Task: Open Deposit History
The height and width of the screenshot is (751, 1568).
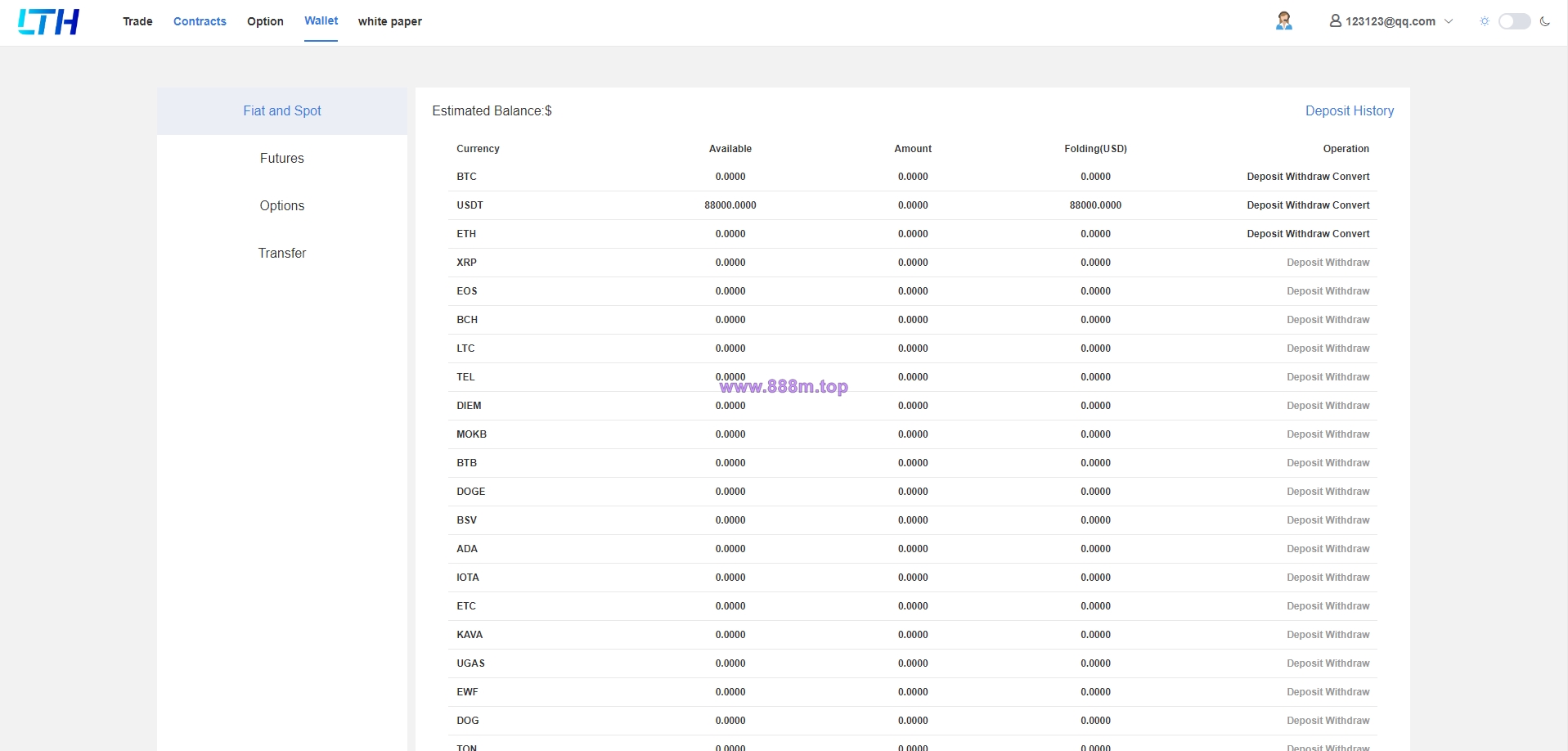Action: (x=1350, y=111)
